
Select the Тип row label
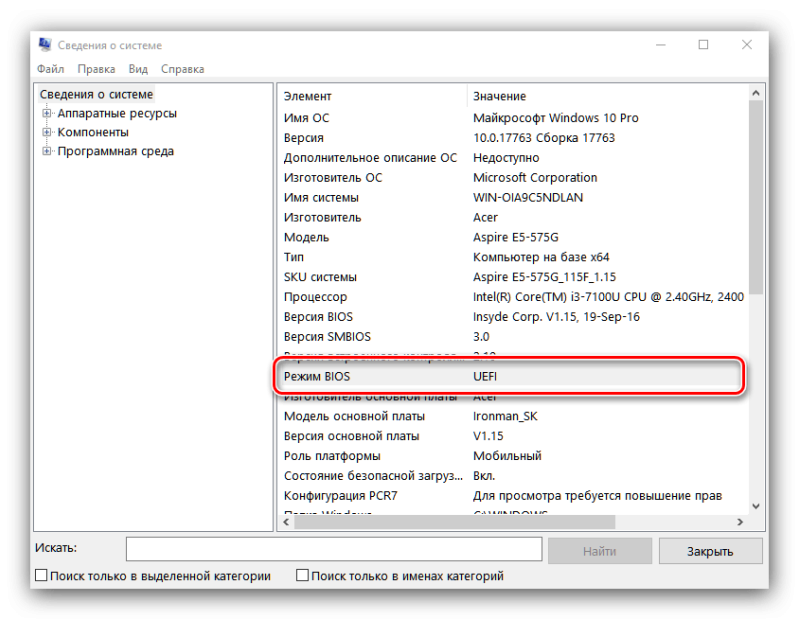pos(294,257)
